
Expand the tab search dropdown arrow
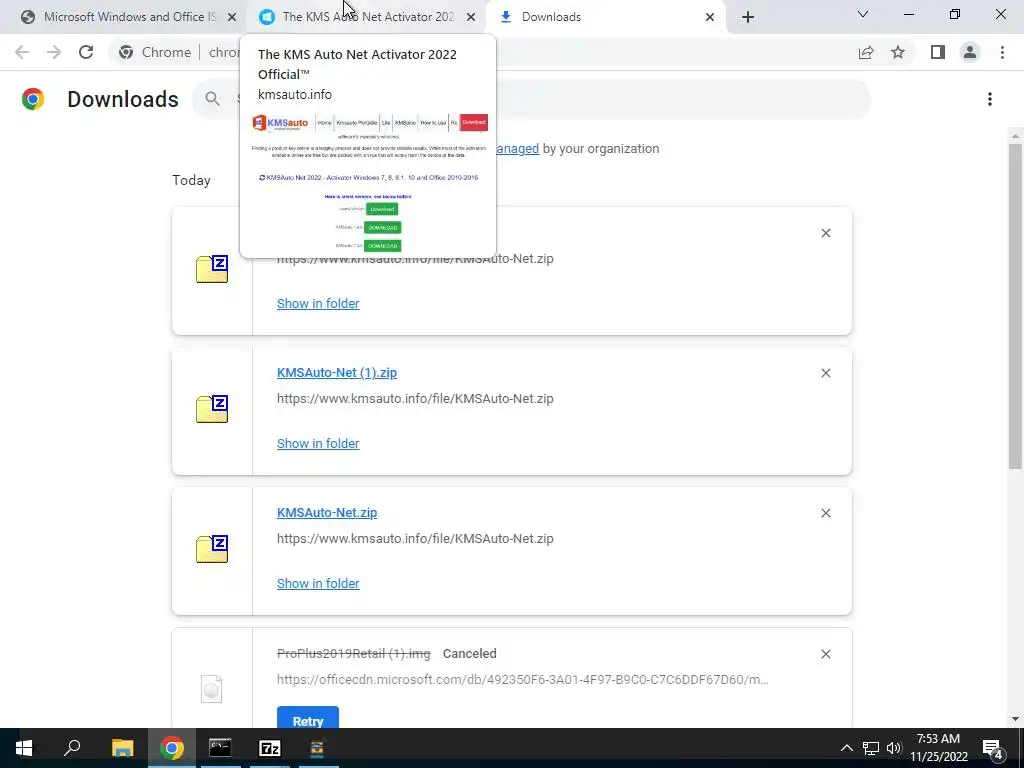click(x=863, y=14)
